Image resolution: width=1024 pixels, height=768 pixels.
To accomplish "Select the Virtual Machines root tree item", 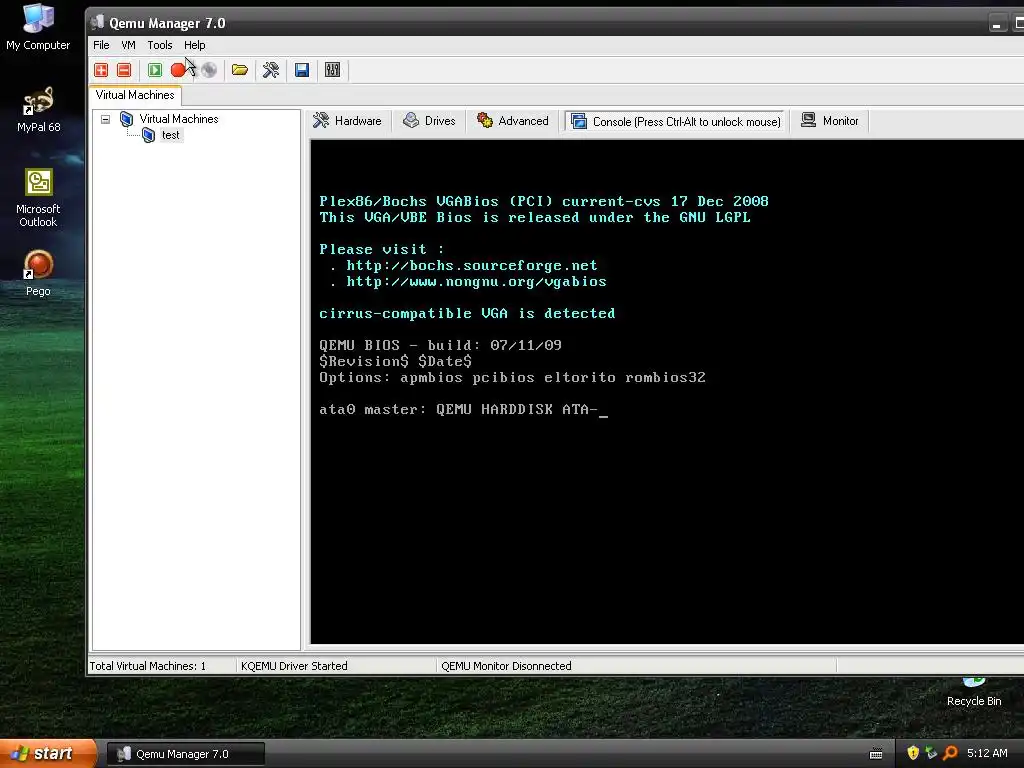I will pos(179,119).
